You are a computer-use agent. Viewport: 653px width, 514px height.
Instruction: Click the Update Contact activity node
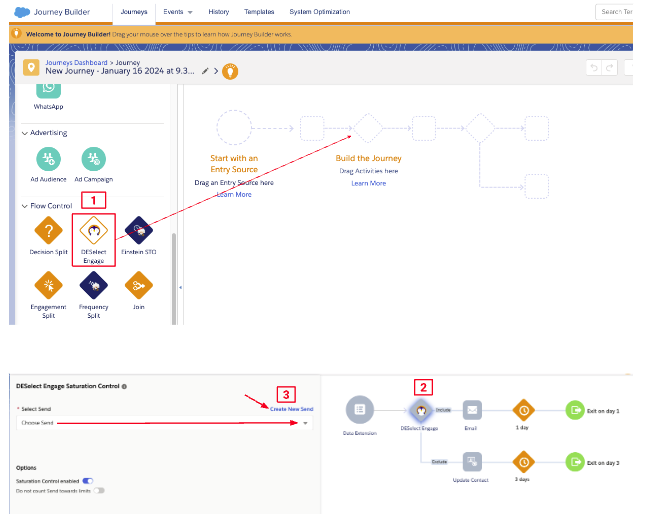click(x=472, y=462)
